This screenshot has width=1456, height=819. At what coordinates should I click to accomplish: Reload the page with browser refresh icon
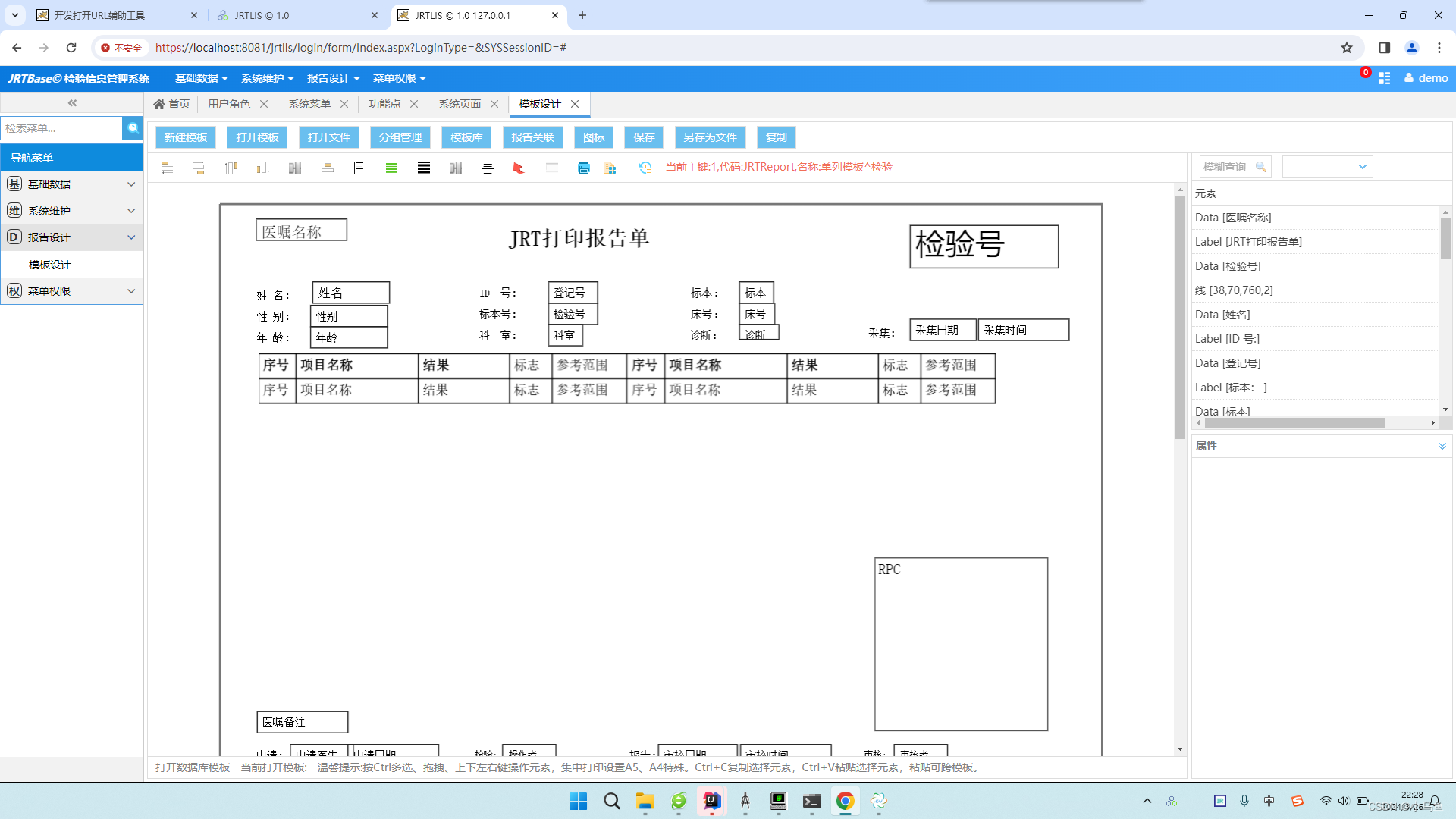tap(71, 48)
